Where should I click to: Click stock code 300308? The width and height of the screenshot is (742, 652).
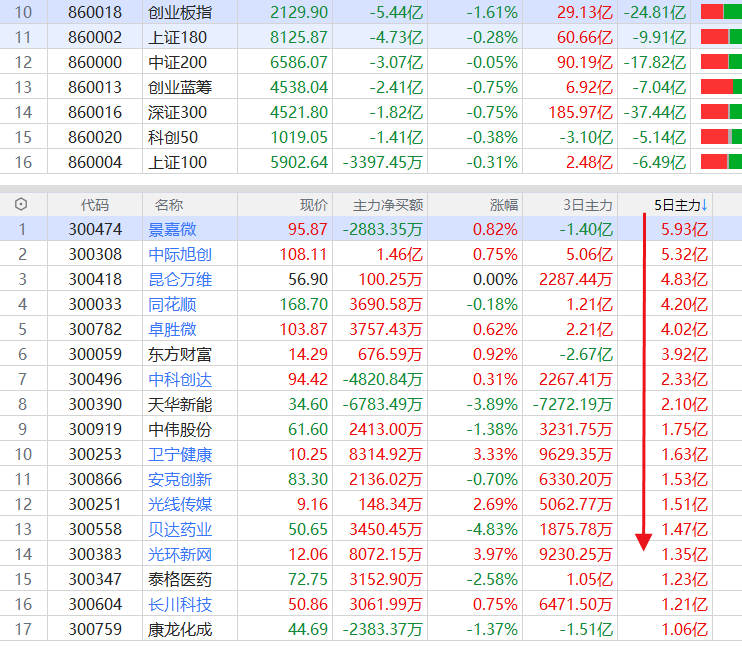pos(95,255)
